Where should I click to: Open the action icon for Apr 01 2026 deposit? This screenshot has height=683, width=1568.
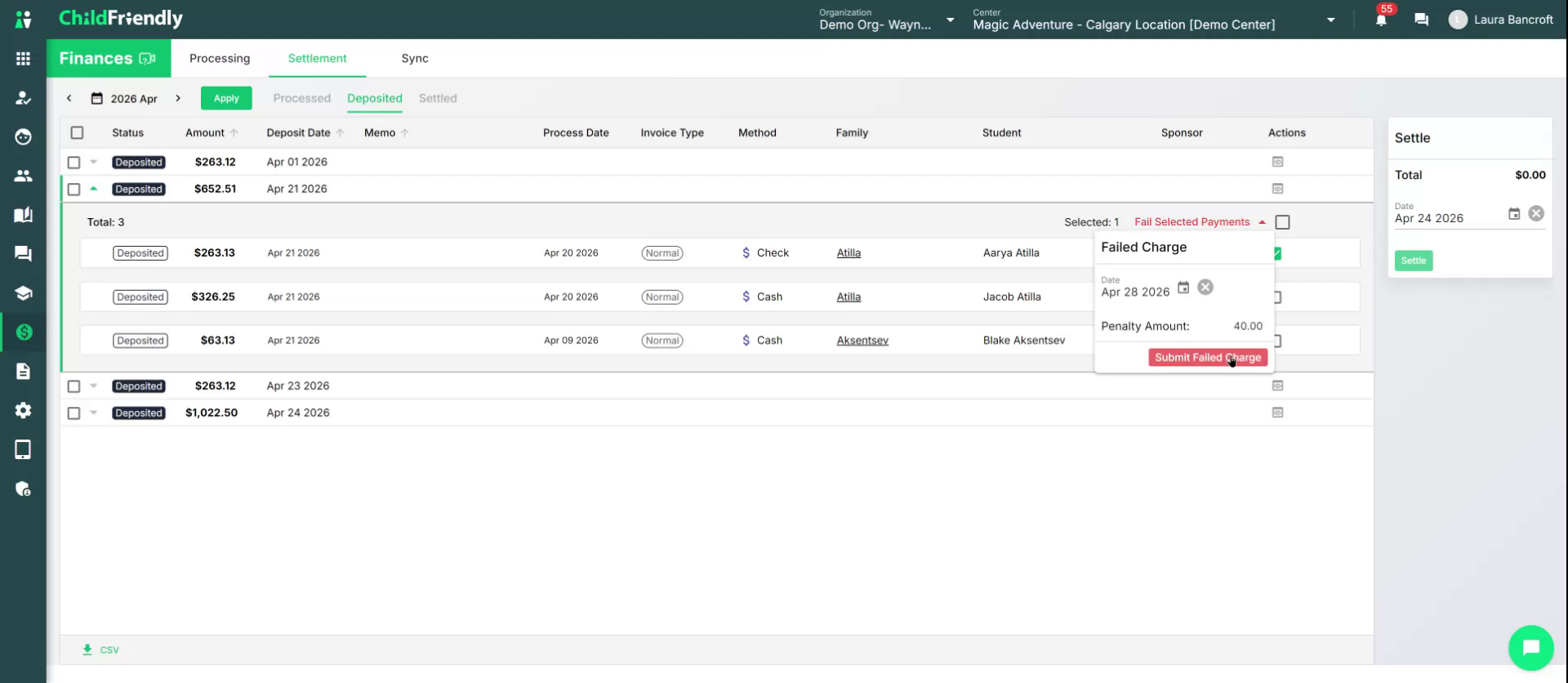click(1277, 162)
